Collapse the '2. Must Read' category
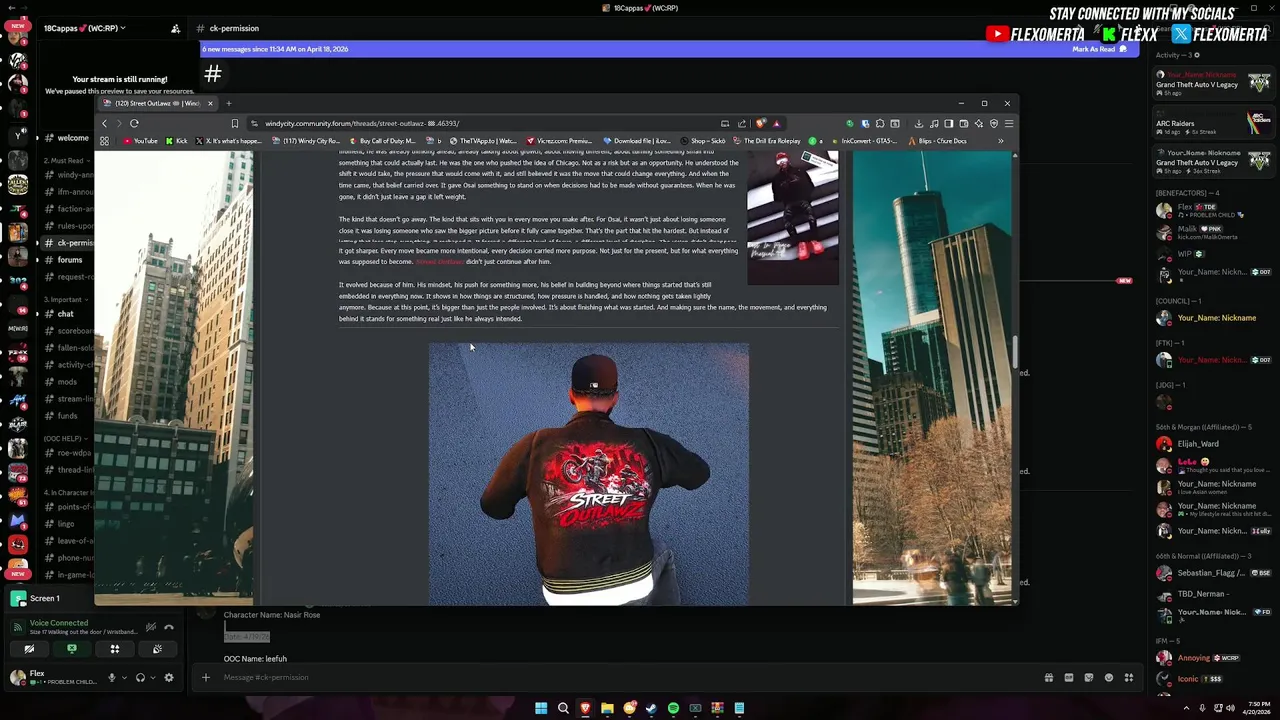Viewport: 1280px width, 720px height. pyautogui.click(x=66, y=160)
